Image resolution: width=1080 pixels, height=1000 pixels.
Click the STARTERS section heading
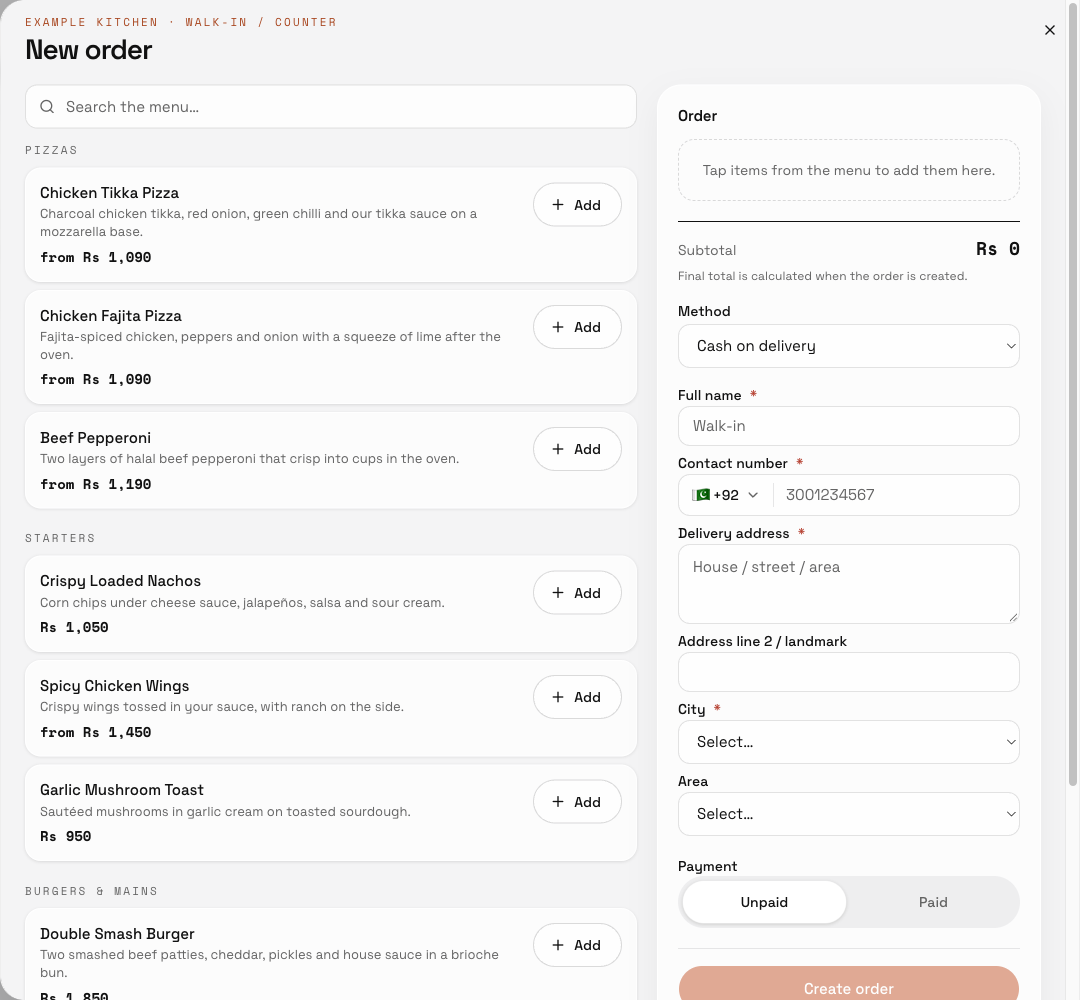click(x=60, y=538)
